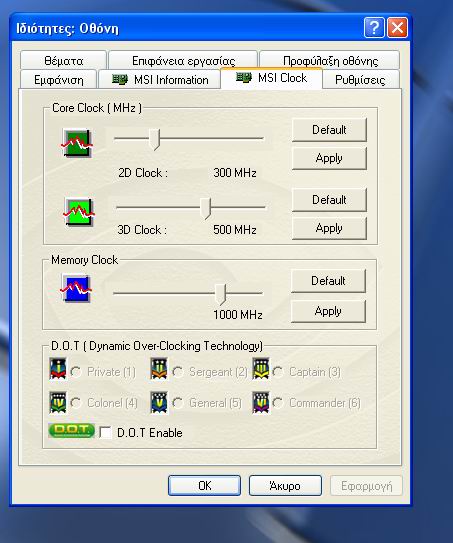The width and height of the screenshot is (453, 543).
Task: Click the 3D Clock slider thumb
Action: tap(206, 208)
